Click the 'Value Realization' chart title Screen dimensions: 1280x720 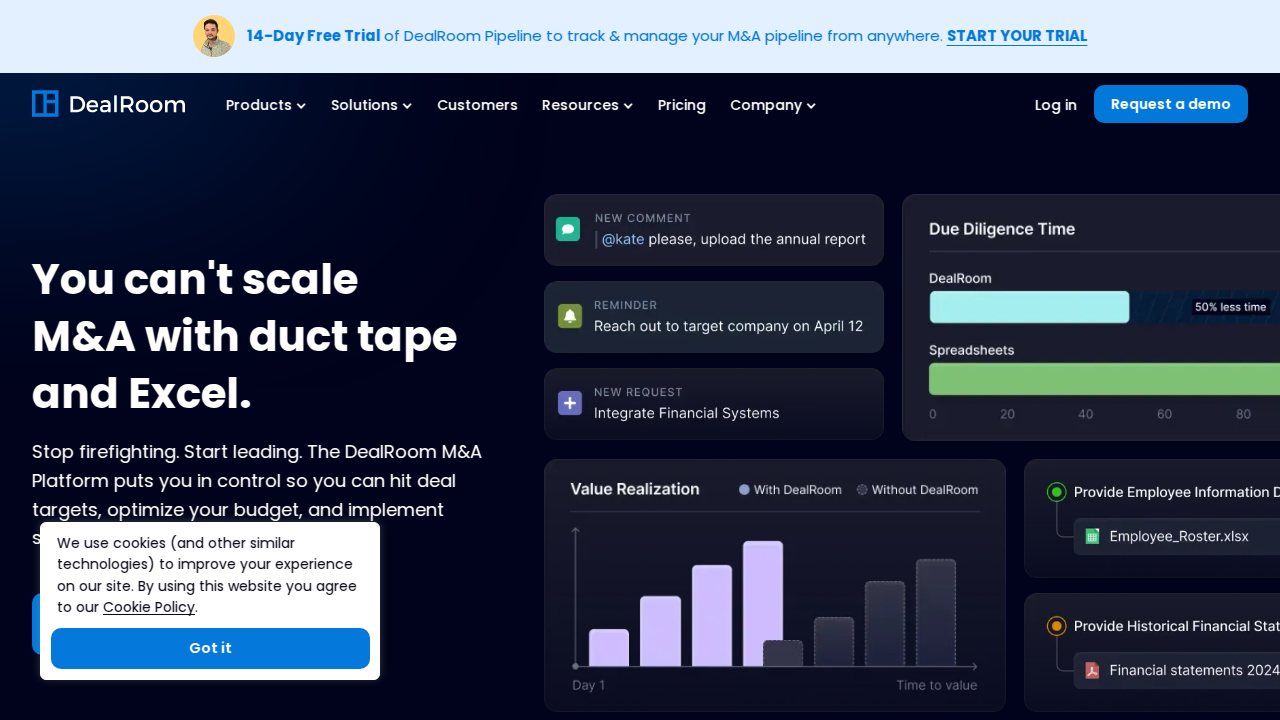635,489
